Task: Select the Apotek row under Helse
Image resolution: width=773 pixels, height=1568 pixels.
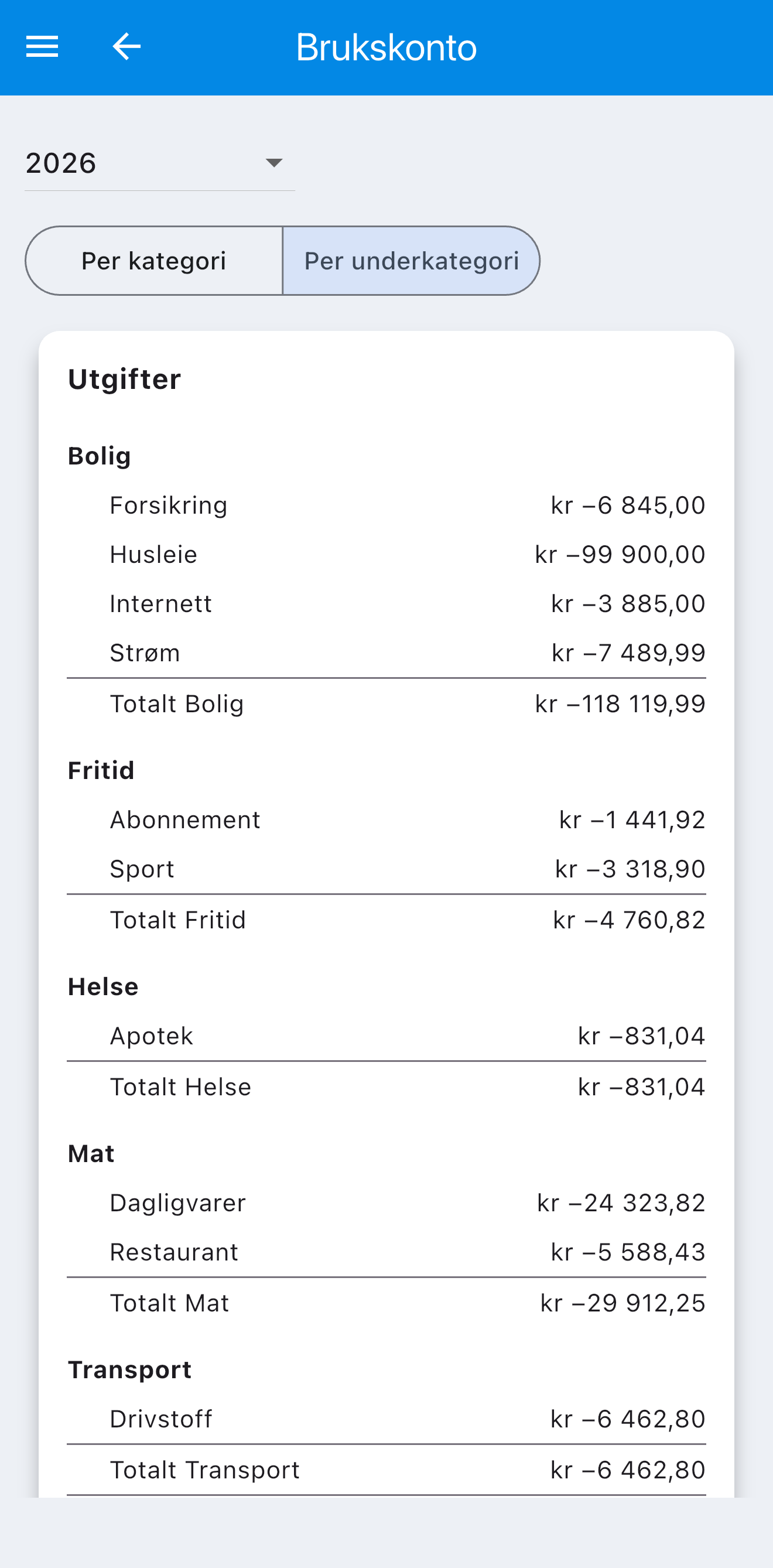Action: tap(386, 1036)
